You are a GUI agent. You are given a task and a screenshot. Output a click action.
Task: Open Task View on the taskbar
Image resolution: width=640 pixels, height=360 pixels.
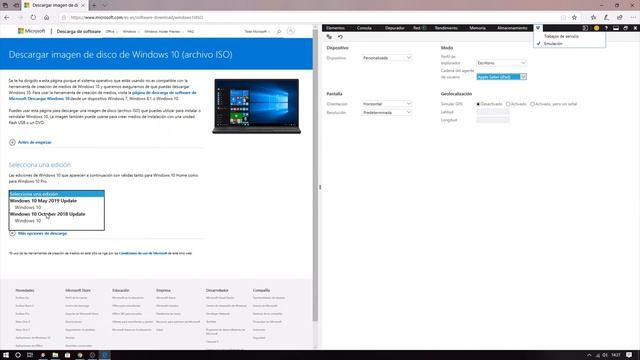pos(30,355)
